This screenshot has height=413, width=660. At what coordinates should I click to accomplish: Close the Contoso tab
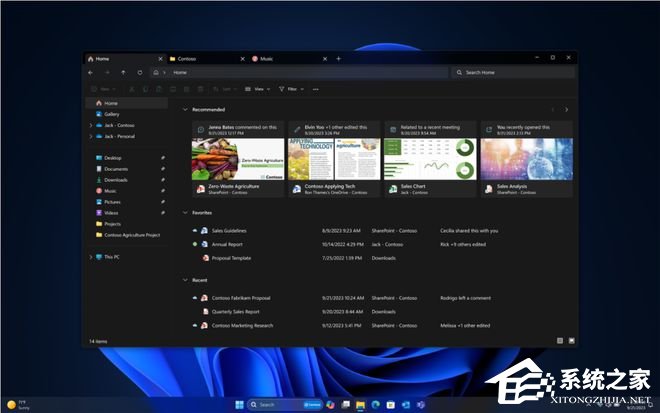tap(242, 59)
